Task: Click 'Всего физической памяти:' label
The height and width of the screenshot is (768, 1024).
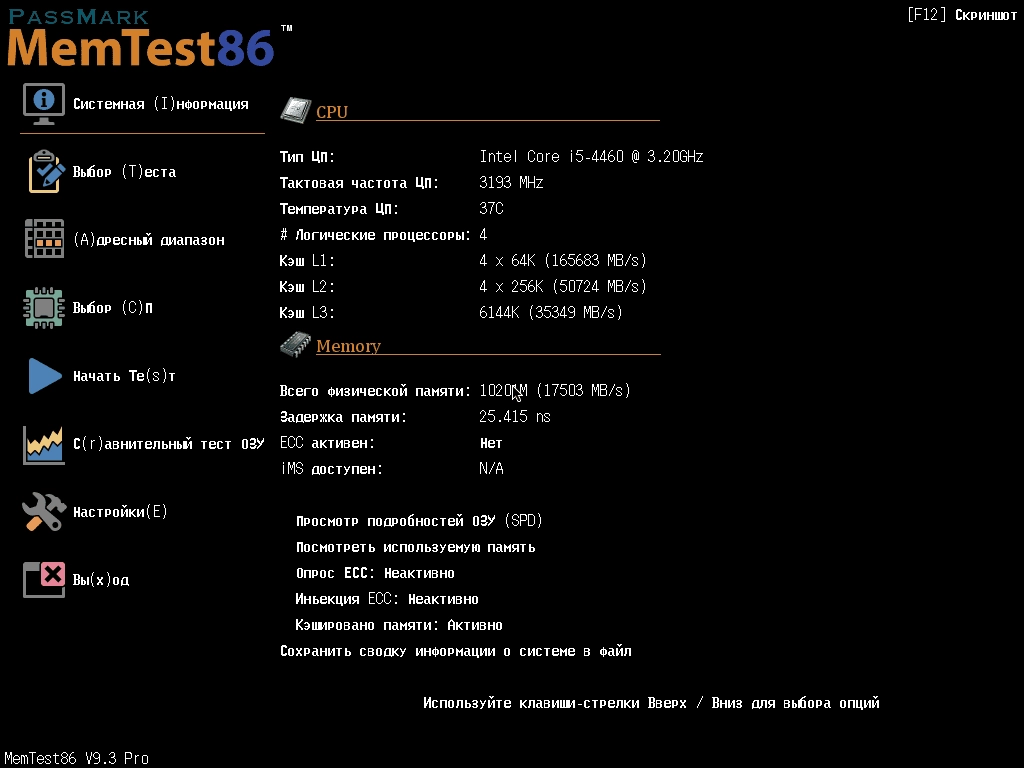Action: point(375,391)
